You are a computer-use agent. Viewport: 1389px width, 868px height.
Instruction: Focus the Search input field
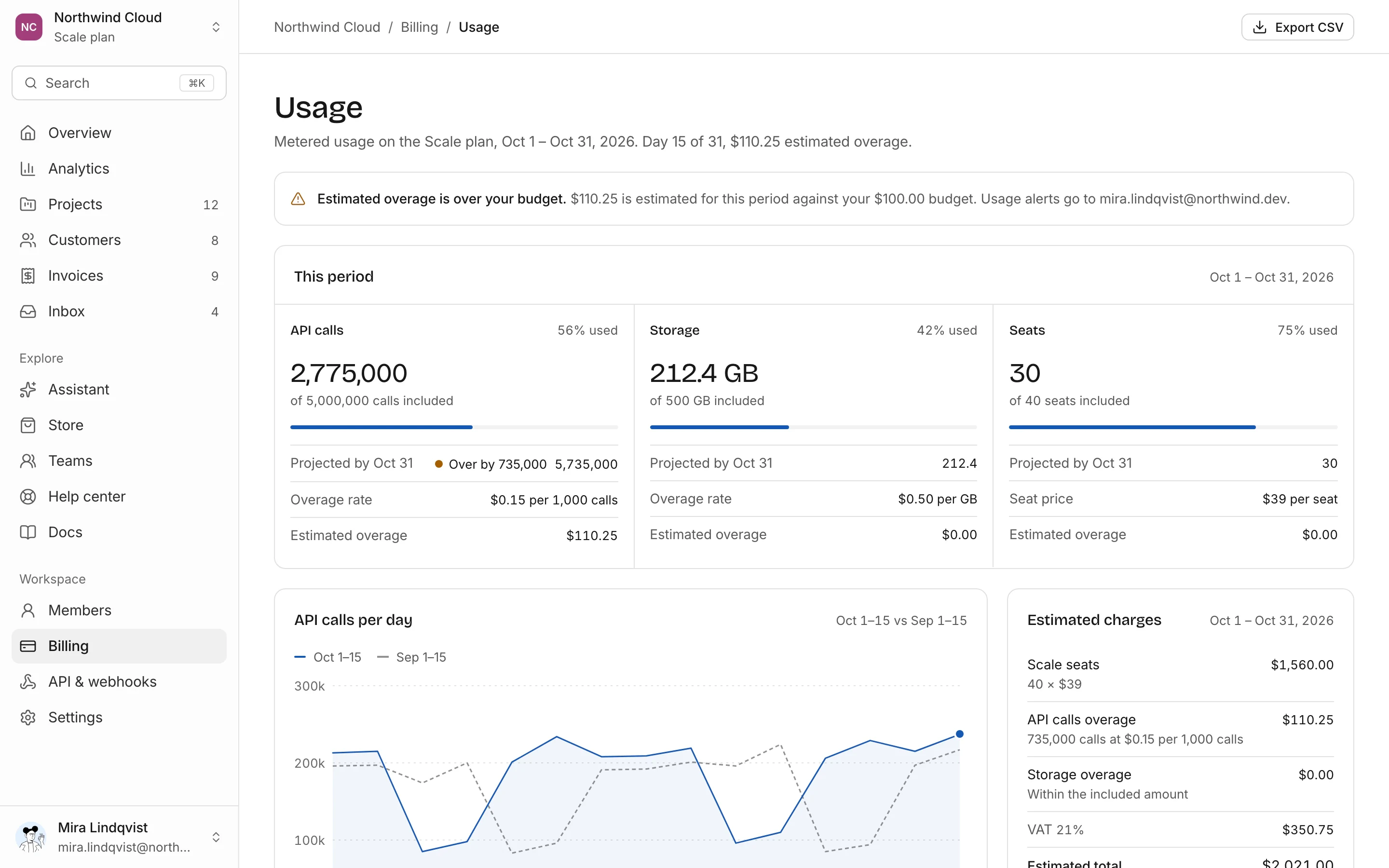pos(119,83)
